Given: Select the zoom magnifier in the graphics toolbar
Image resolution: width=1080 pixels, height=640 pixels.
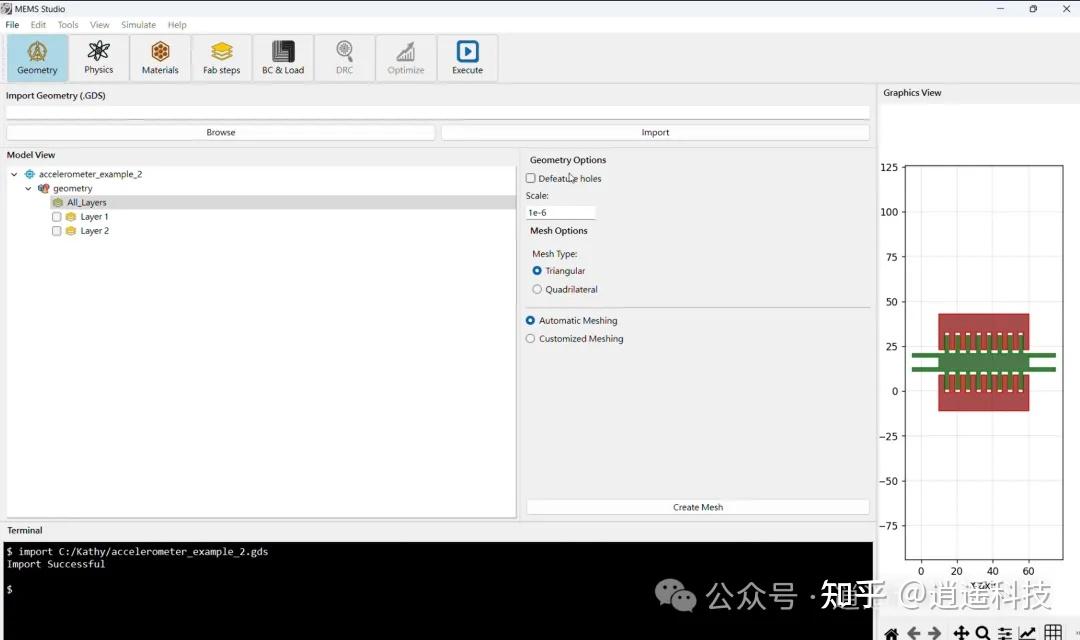Looking at the screenshot, I should (x=981, y=632).
